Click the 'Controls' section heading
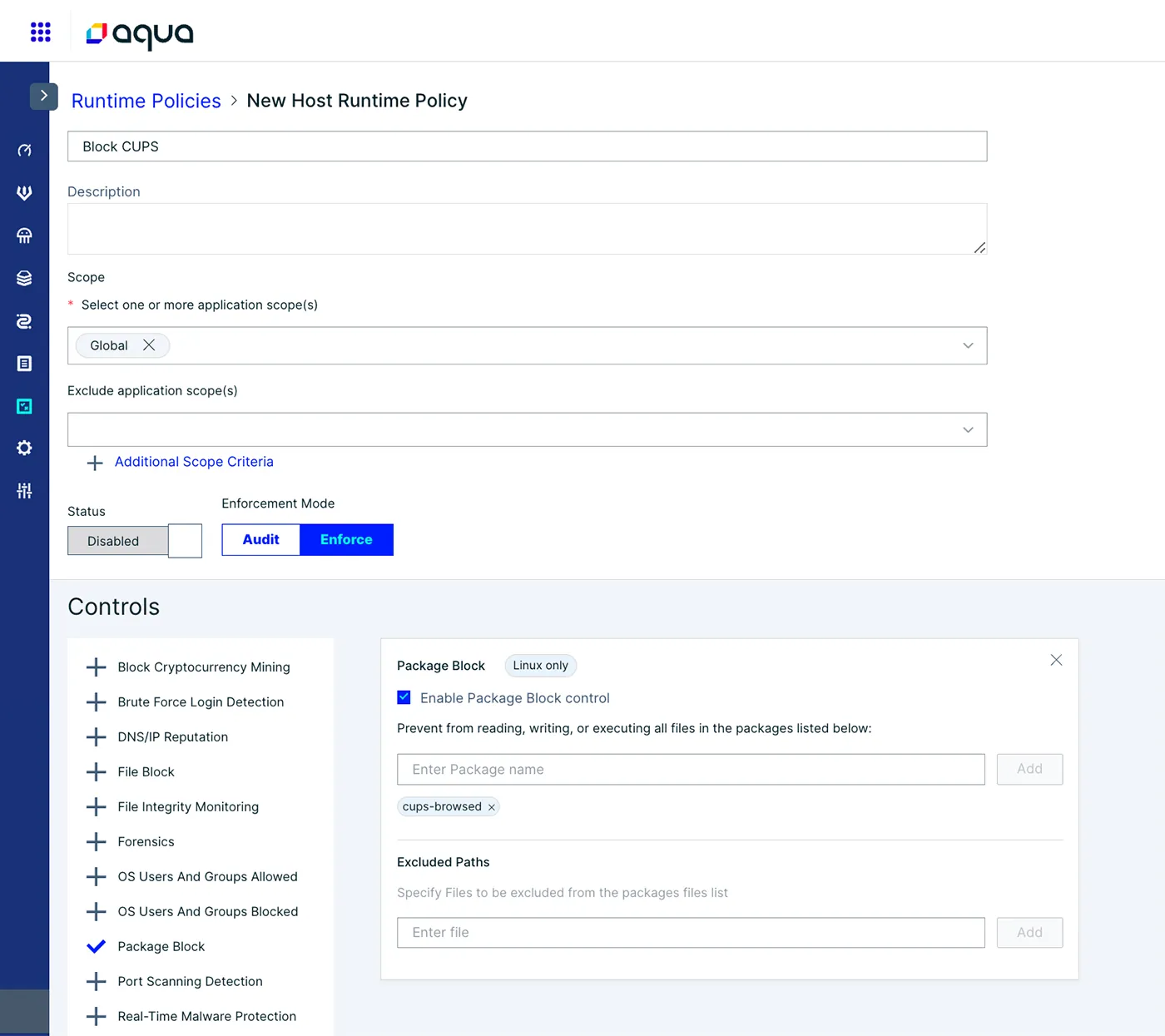This screenshot has width=1165, height=1036. (113, 607)
